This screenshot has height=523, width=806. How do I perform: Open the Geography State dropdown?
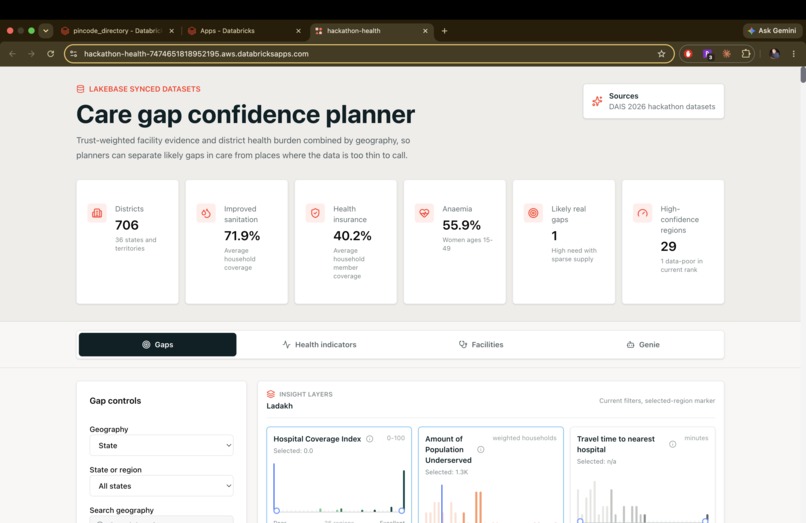coord(161,445)
